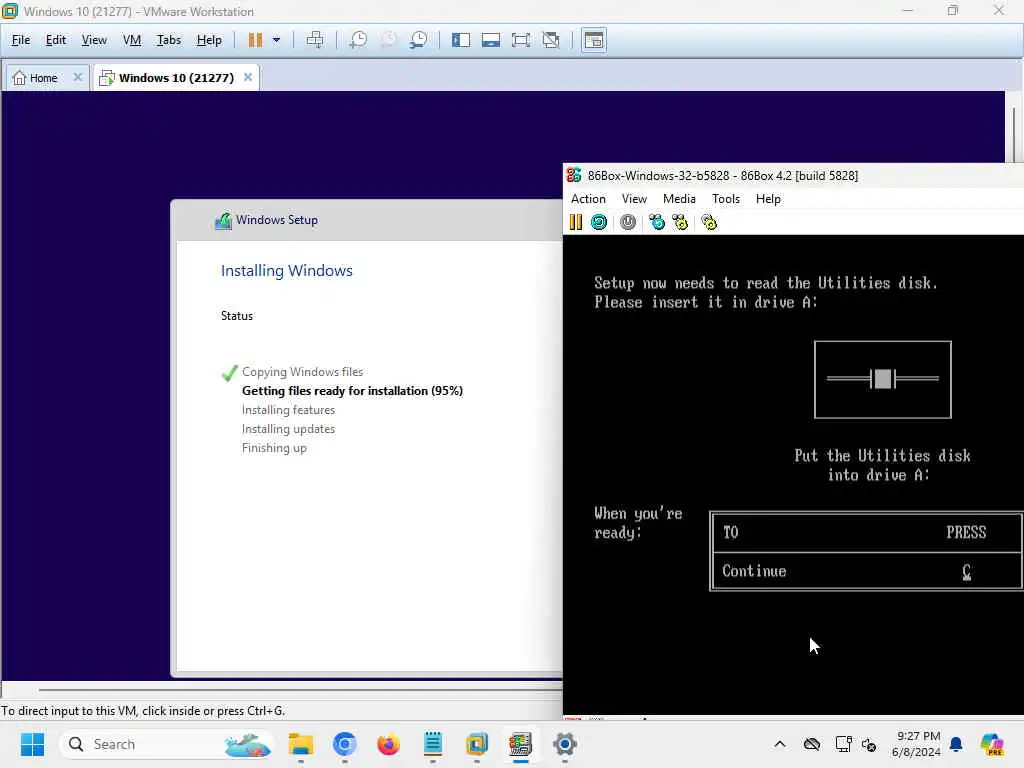Open the notifications bell icon
The image size is (1024, 768).
point(956,744)
